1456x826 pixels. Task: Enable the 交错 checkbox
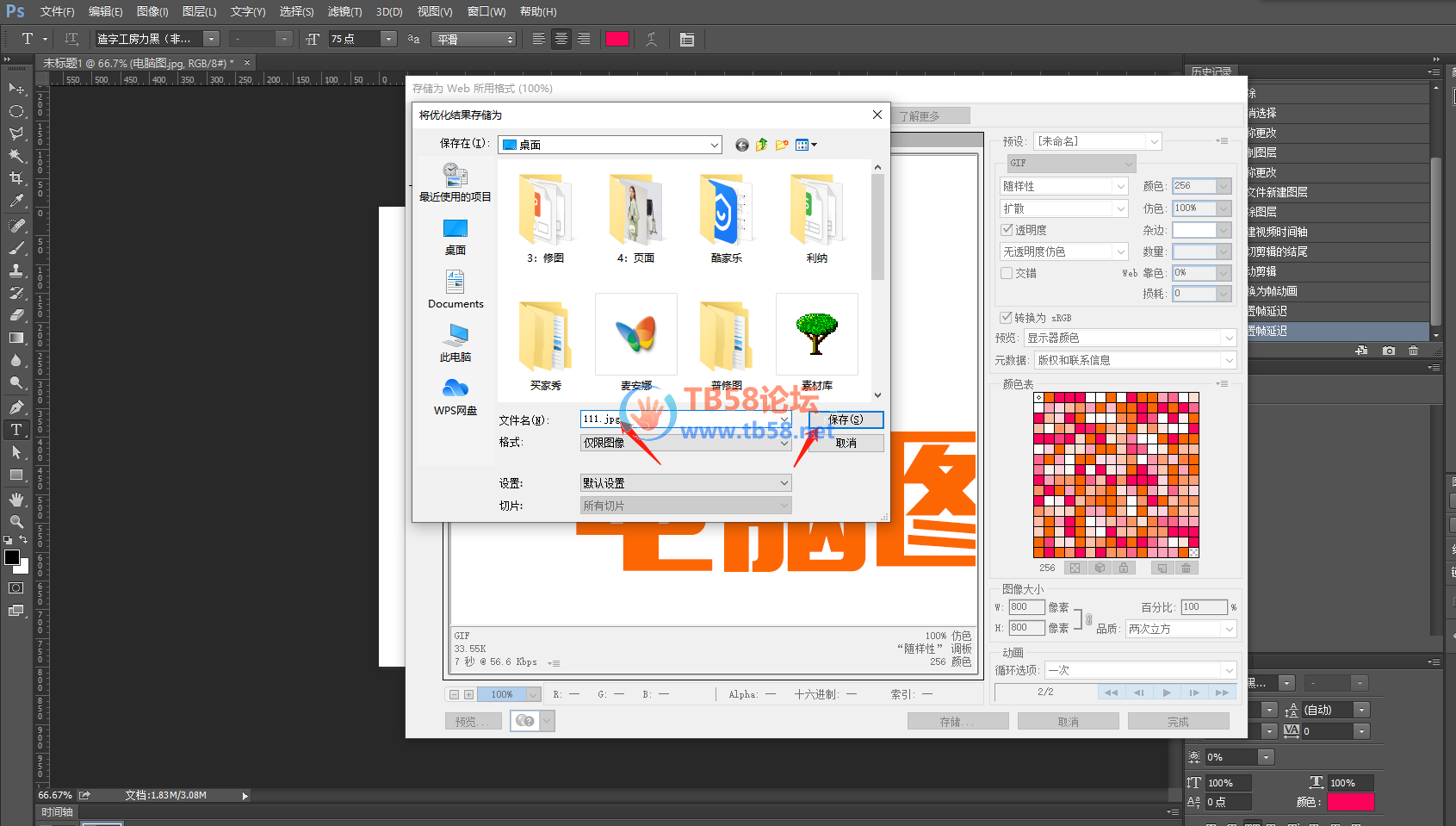(1007, 273)
